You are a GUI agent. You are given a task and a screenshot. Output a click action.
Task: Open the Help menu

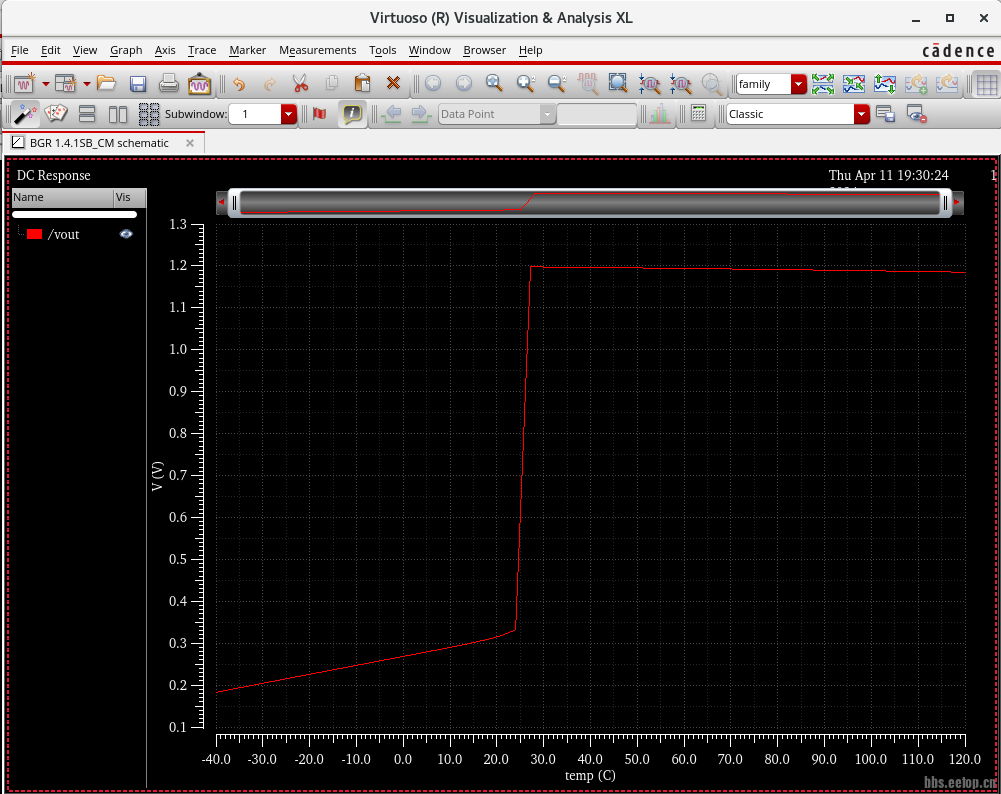(531, 50)
